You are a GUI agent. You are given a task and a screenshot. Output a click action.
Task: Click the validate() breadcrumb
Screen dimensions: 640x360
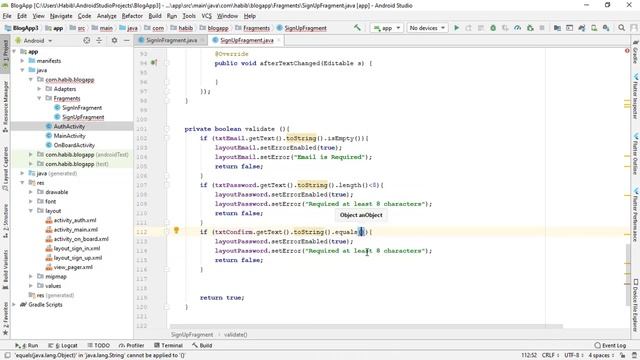click(x=236, y=335)
